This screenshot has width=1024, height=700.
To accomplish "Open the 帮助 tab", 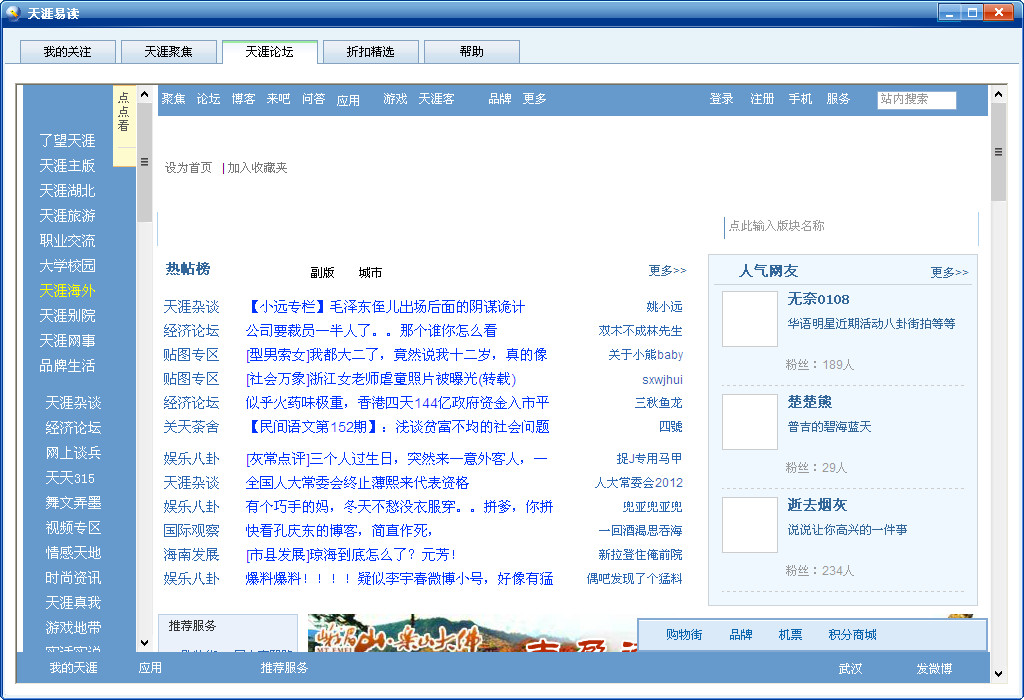I will (472, 52).
